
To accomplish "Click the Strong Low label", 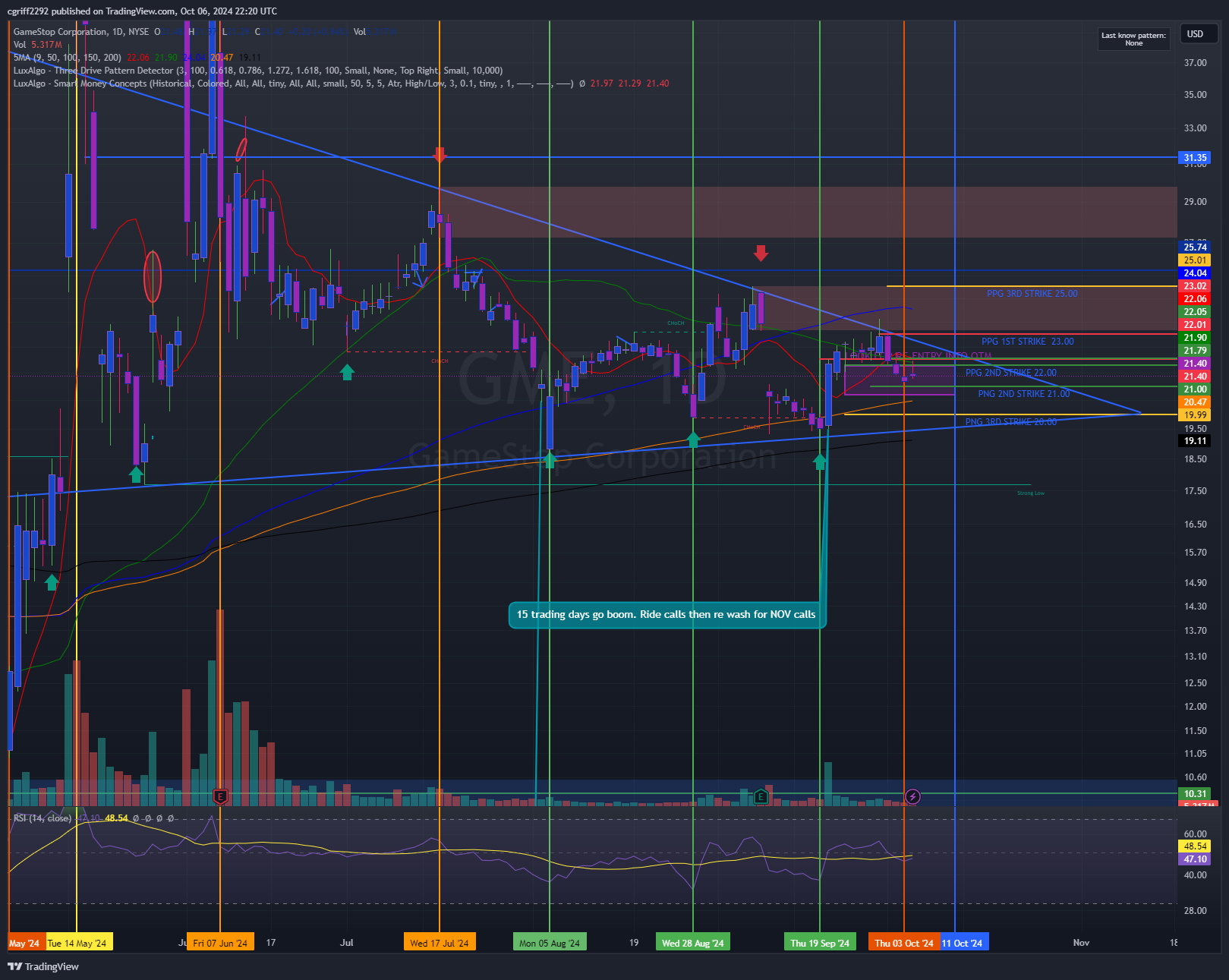I will pos(1030,493).
